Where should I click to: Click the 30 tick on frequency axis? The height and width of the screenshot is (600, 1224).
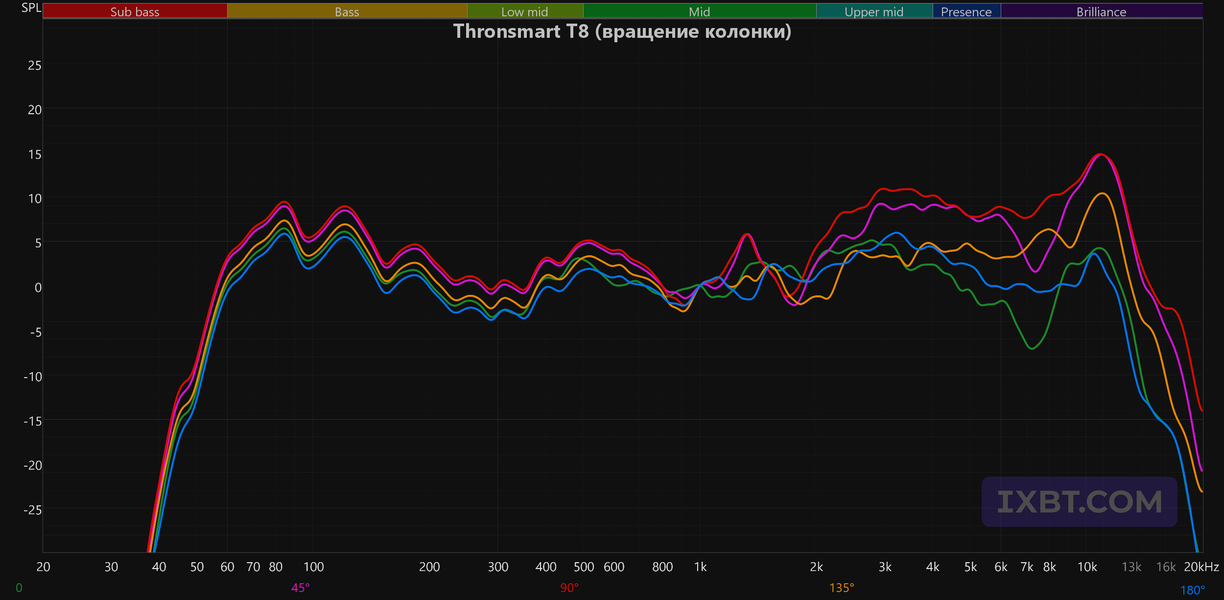pyautogui.click(x=112, y=567)
